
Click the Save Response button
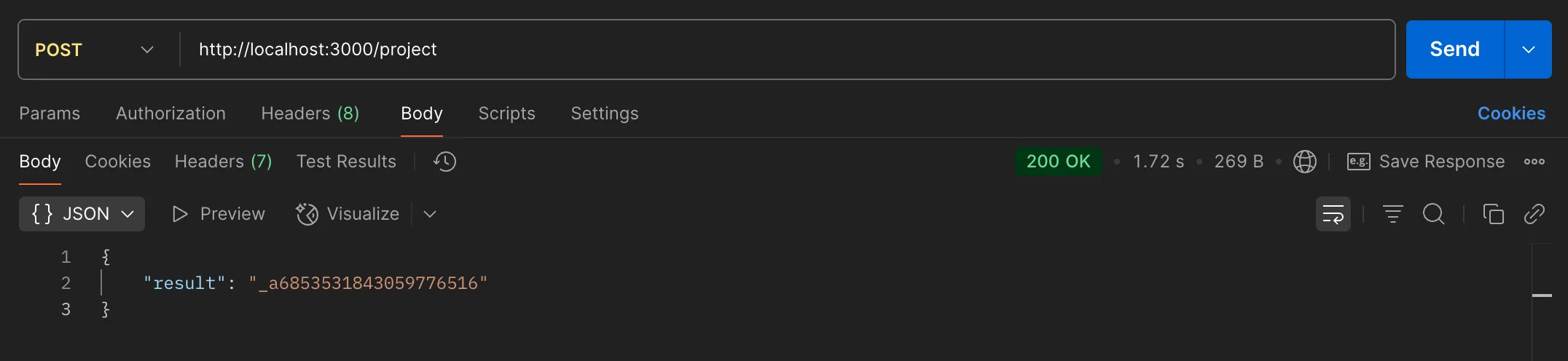click(1426, 162)
